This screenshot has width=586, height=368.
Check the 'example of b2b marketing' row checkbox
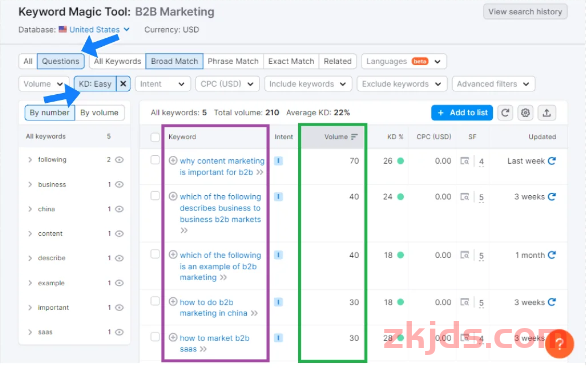pos(155,254)
